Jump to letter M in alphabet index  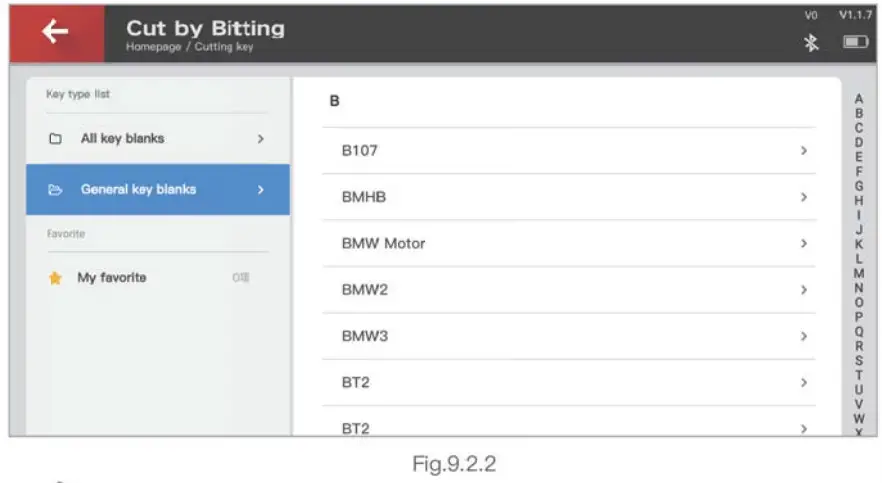[859, 272]
